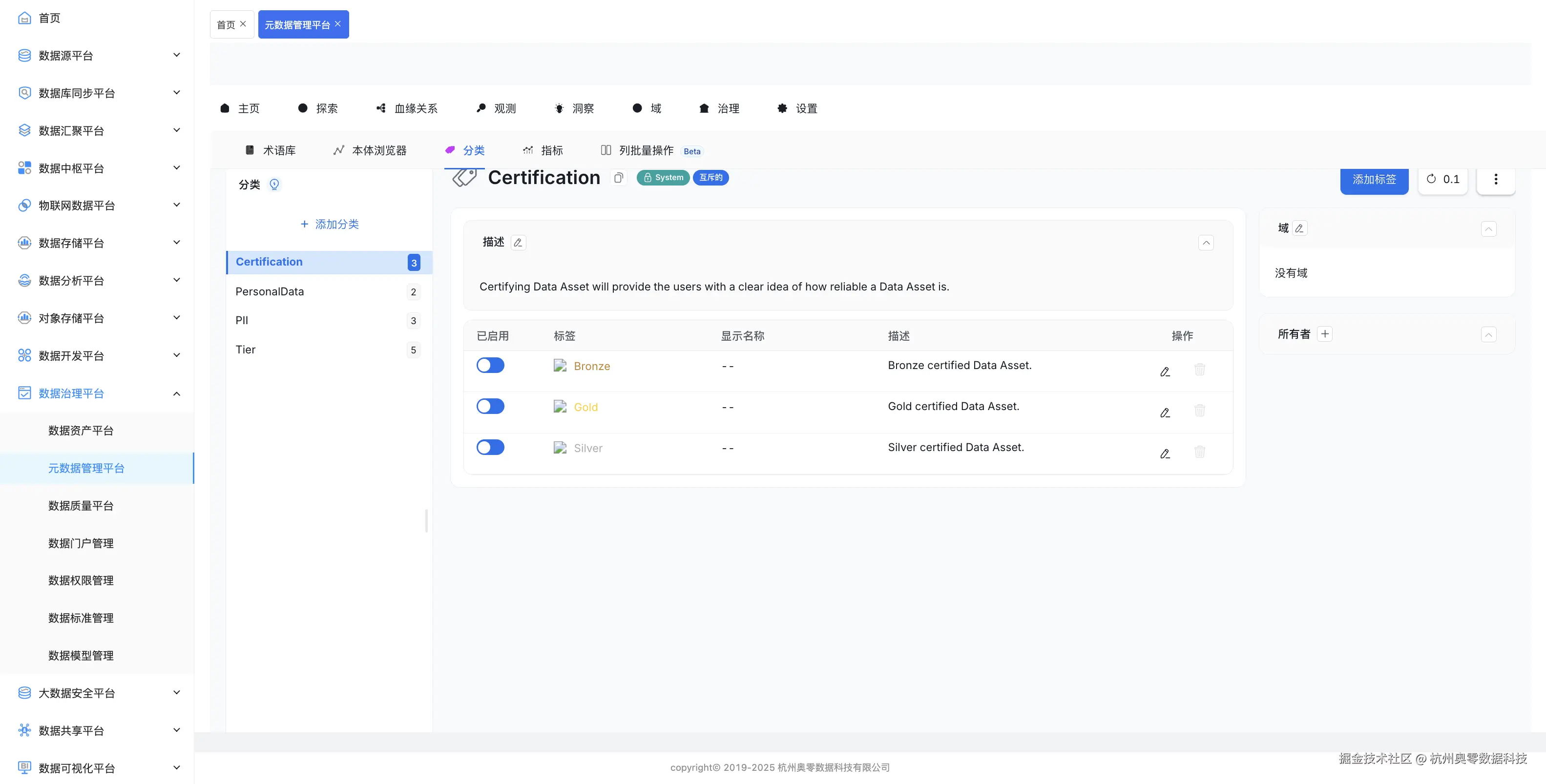Click the edit pencil for Bronze tag
The image size is (1546, 784).
click(x=1165, y=372)
